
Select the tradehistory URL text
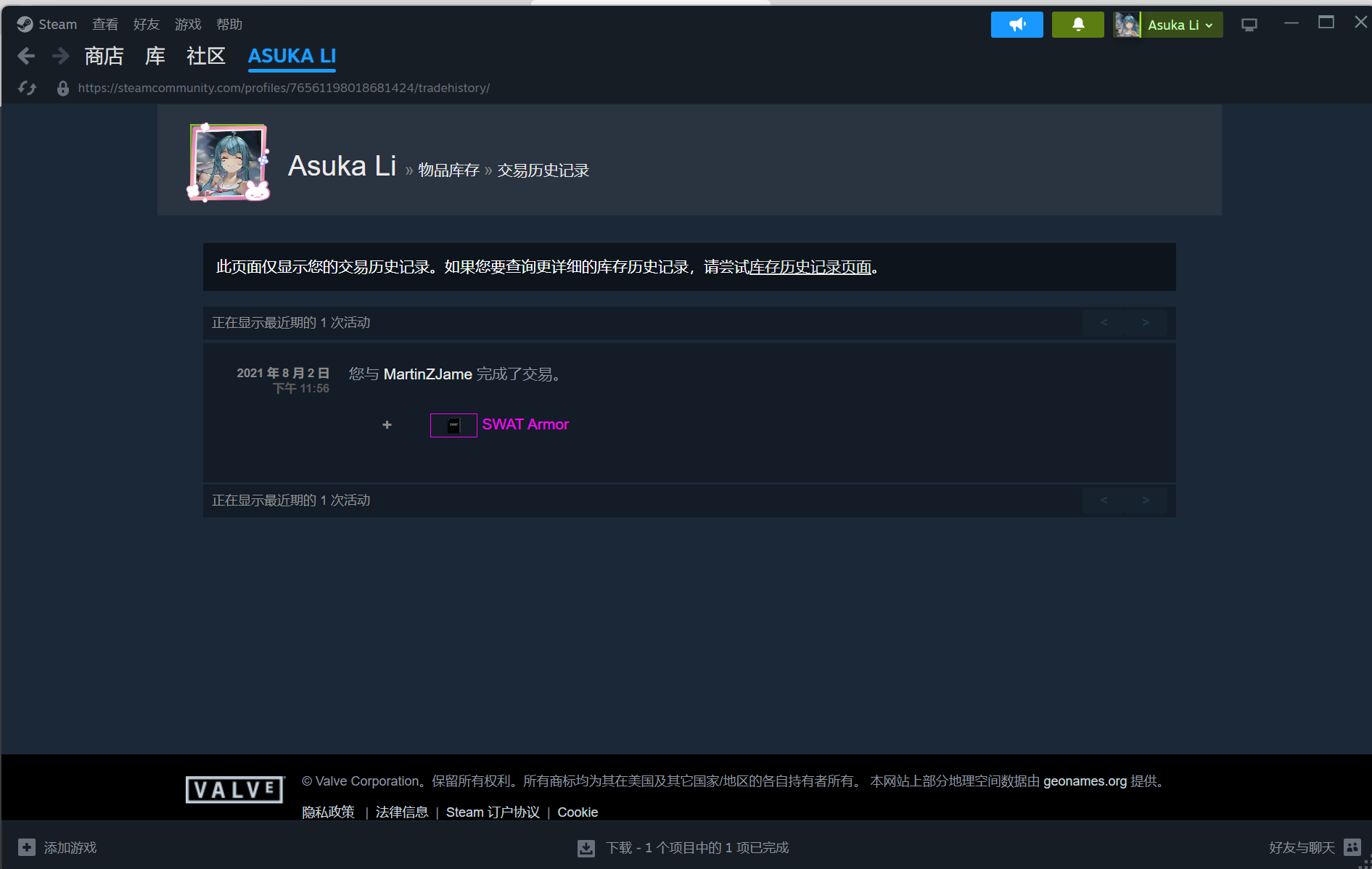(284, 88)
